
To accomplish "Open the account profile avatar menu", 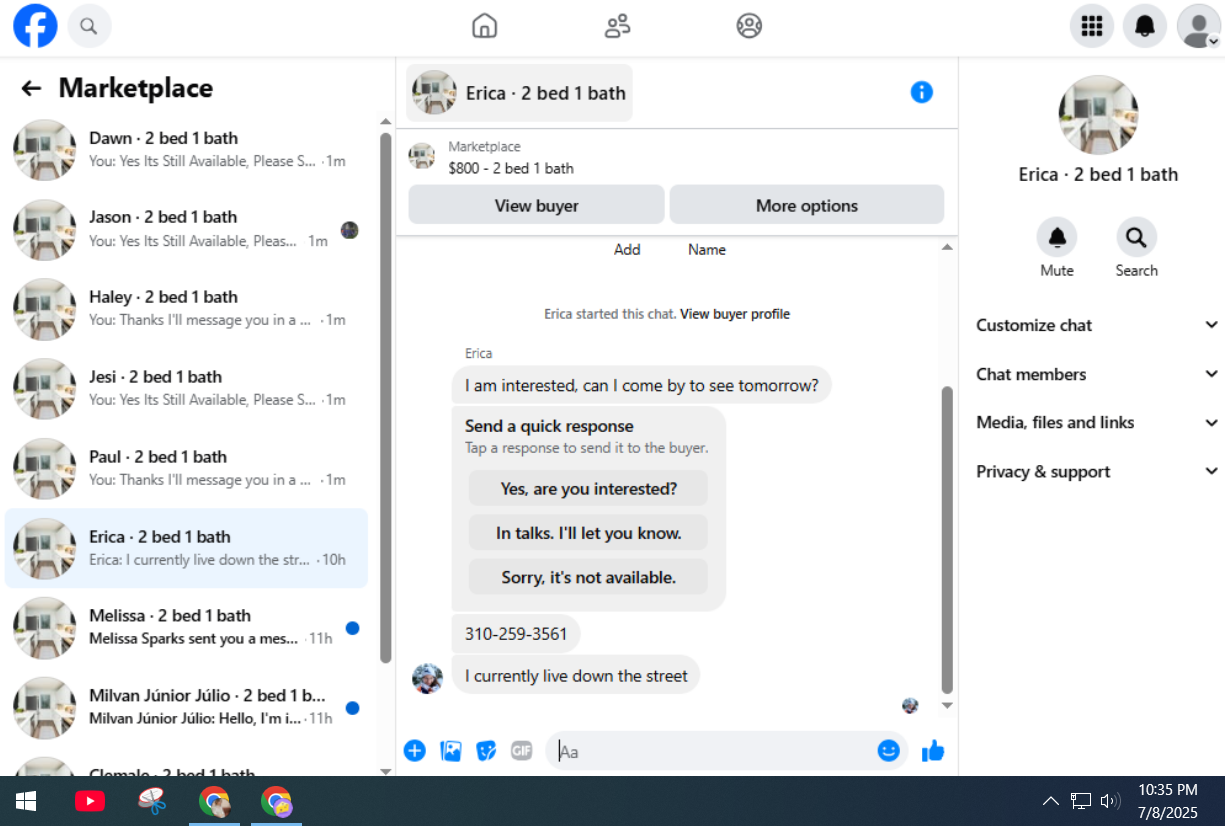I will tap(1198, 26).
